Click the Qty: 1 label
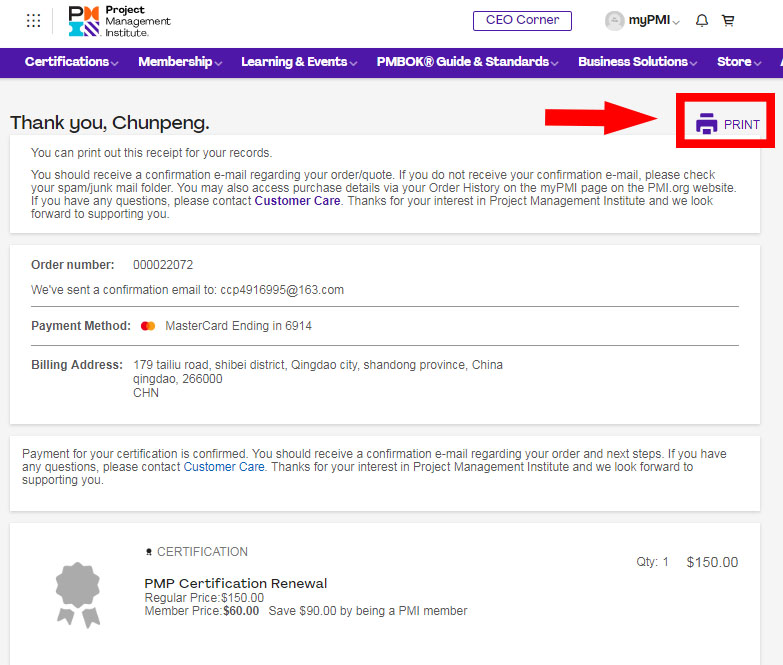The height and width of the screenshot is (665, 783). tap(652, 562)
